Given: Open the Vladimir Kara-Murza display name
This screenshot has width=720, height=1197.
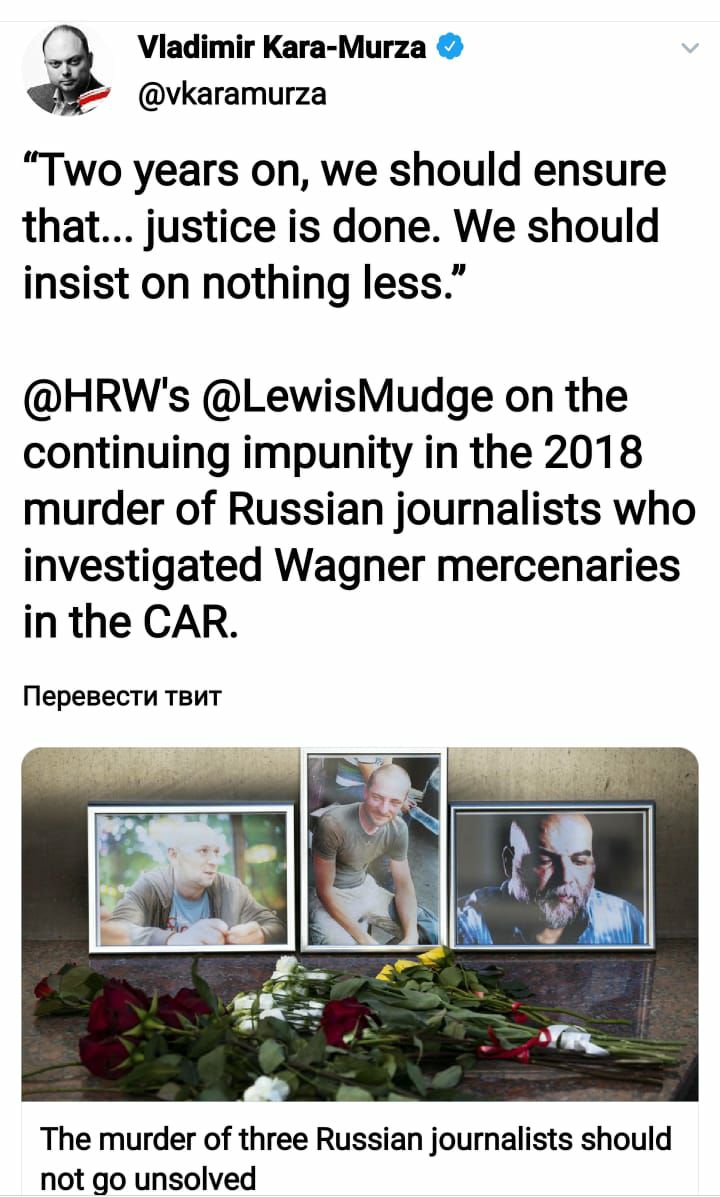Looking at the screenshot, I should click(x=282, y=47).
